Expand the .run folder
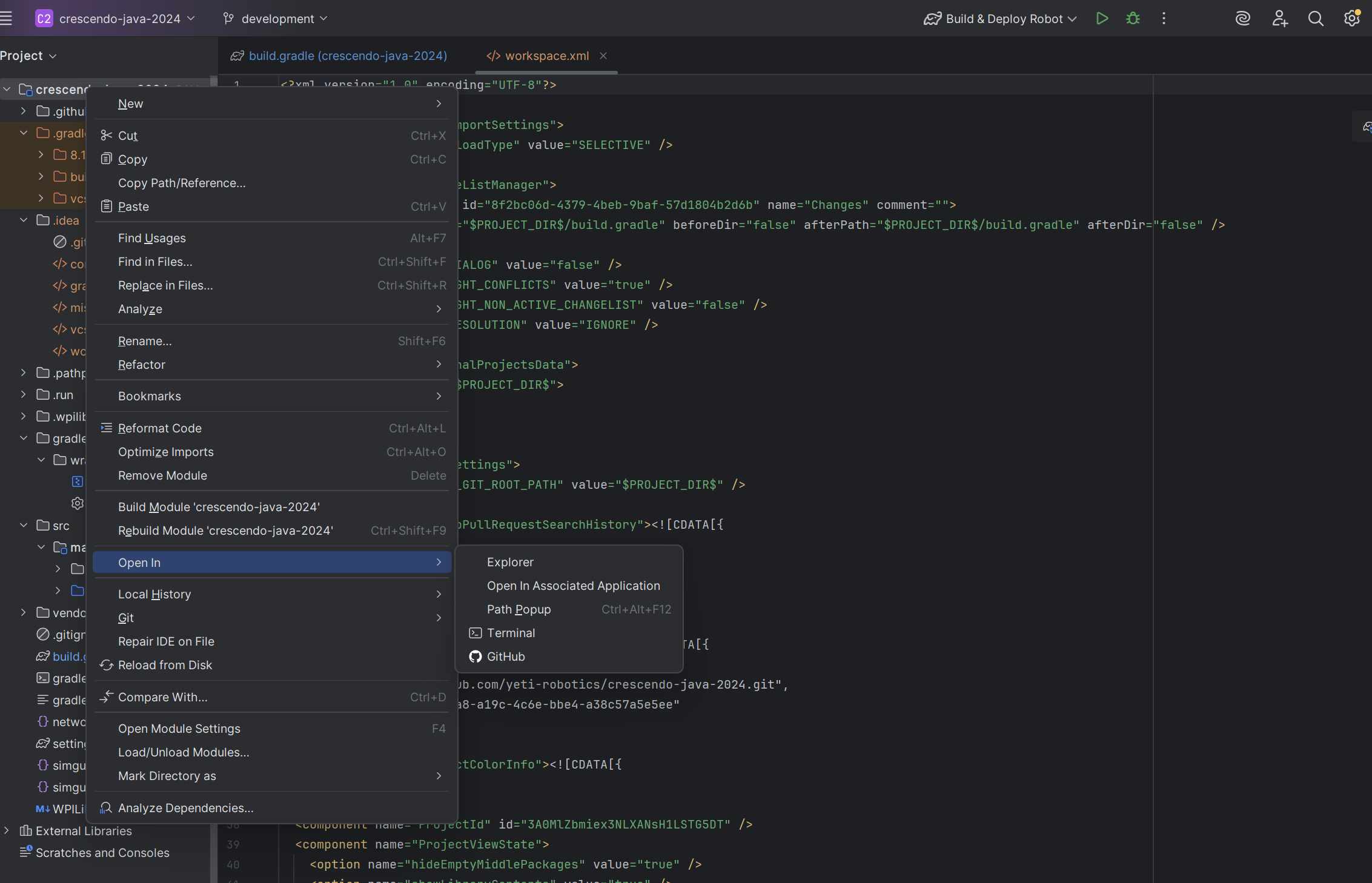 coord(24,395)
